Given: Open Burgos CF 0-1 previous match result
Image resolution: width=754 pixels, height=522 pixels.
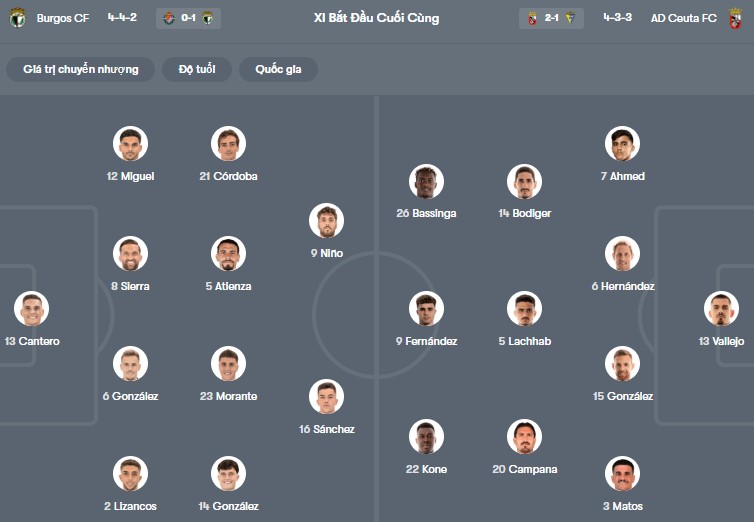Looking at the screenshot, I should click(x=188, y=18).
